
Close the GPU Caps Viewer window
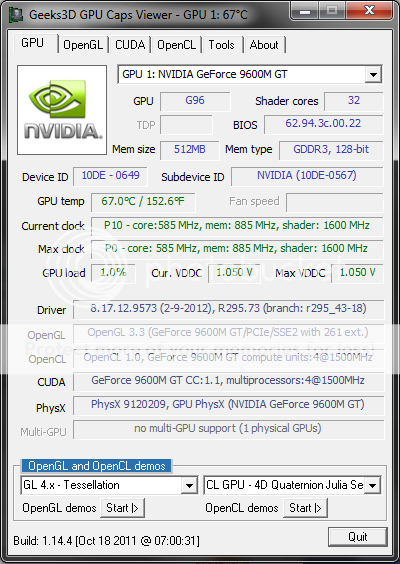tap(369, 12)
